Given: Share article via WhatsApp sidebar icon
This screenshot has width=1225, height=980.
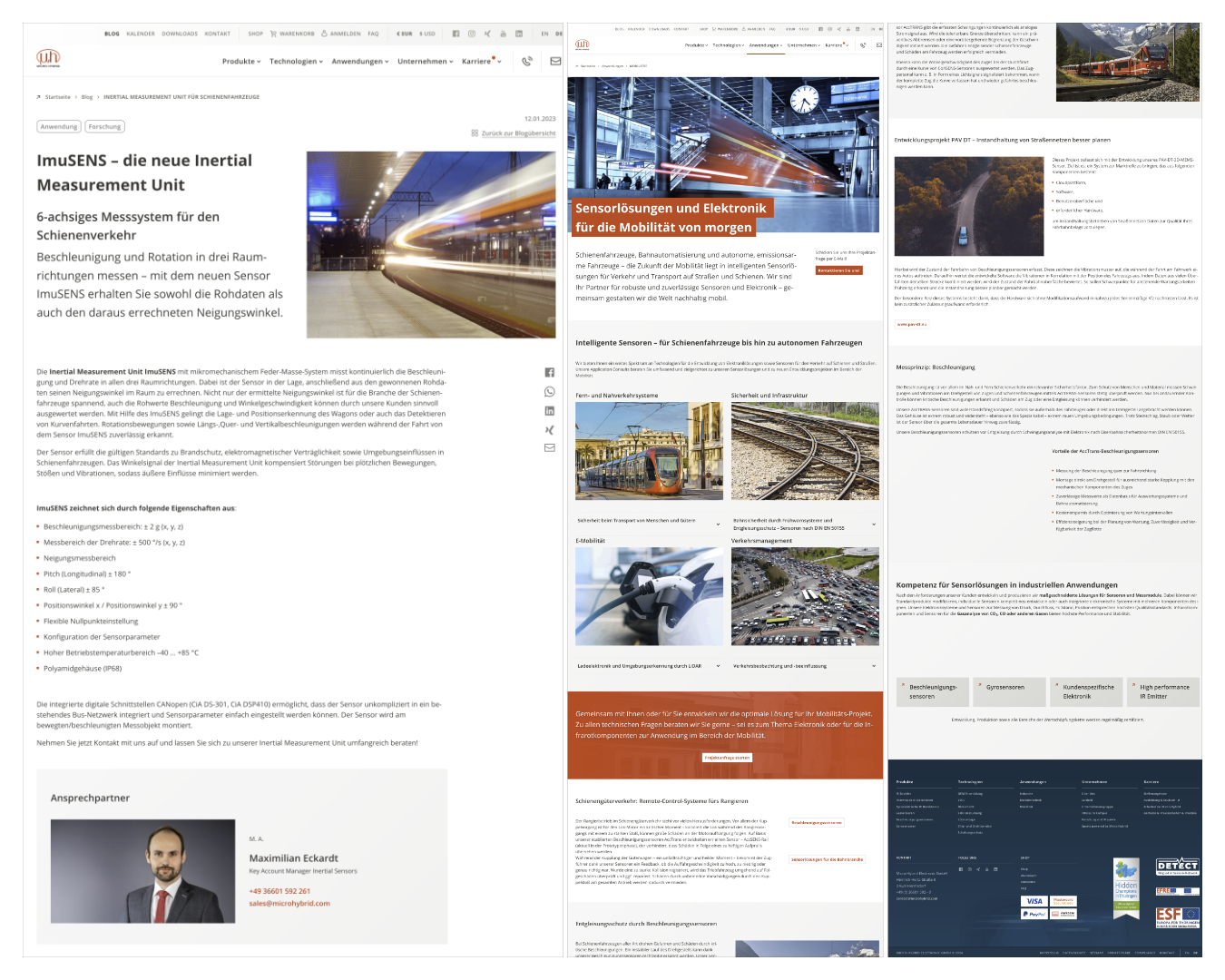Looking at the screenshot, I should tap(549, 392).
